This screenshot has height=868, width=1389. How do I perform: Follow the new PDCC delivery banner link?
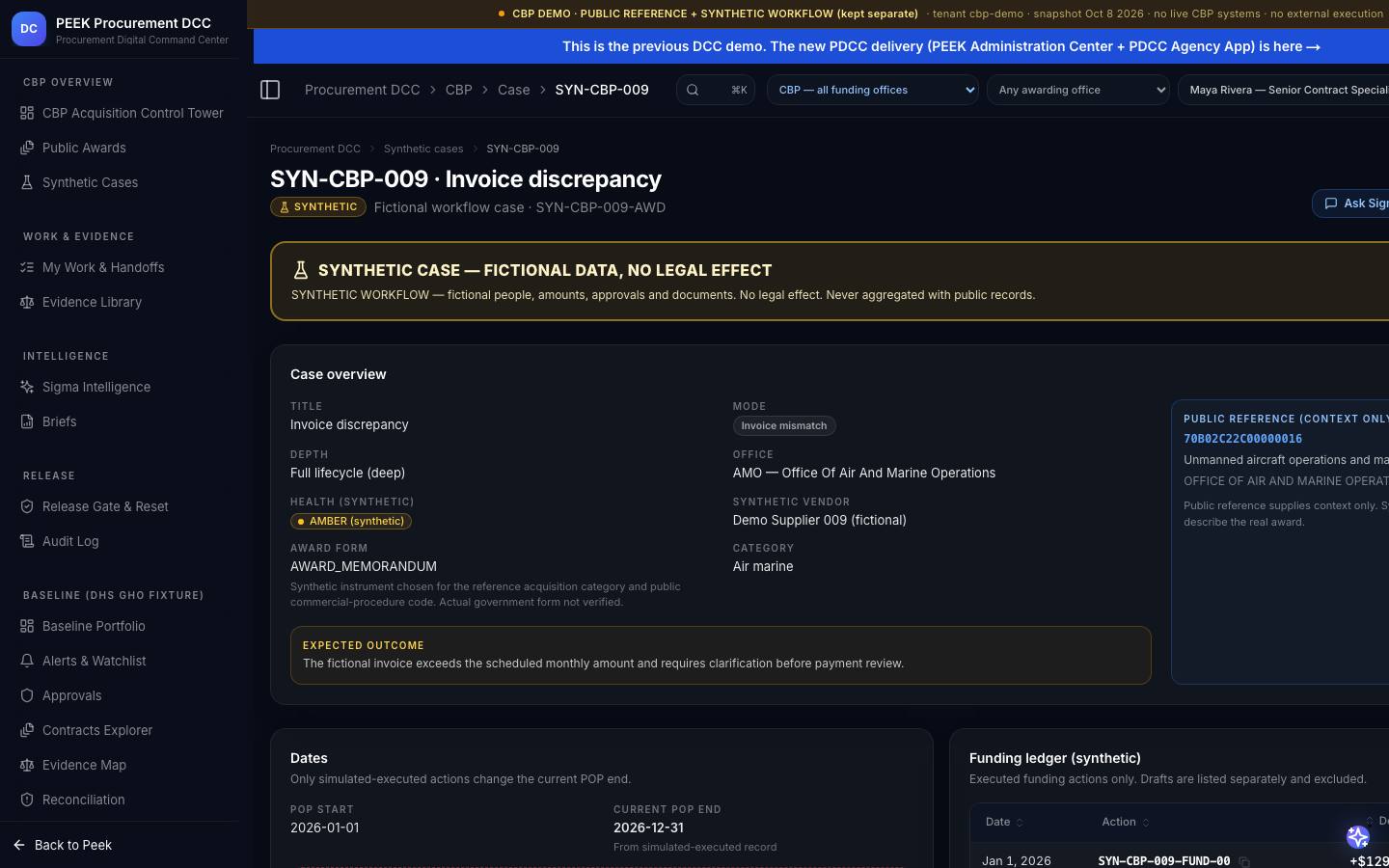pyautogui.click(x=941, y=46)
